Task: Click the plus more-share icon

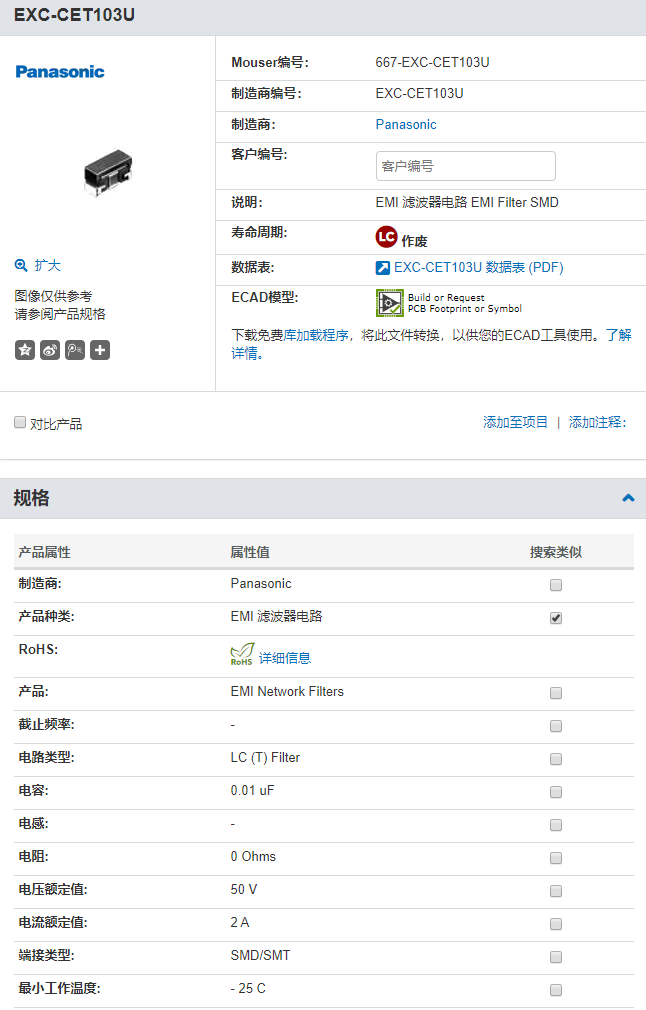Action: pos(100,350)
